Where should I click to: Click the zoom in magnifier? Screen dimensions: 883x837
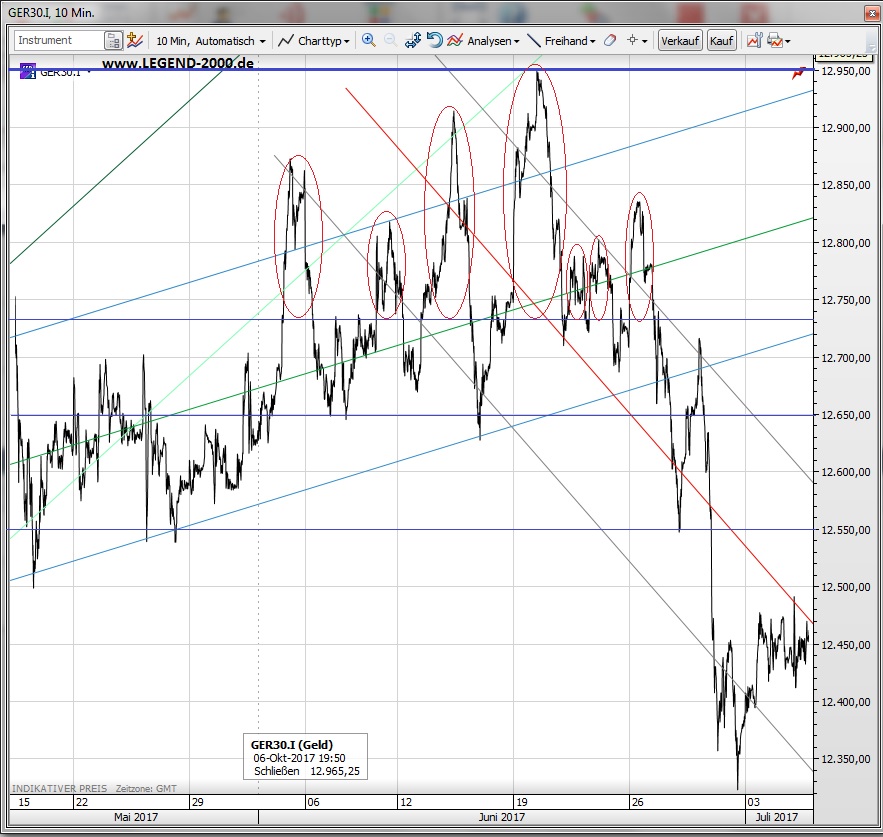(x=368, y=41)
